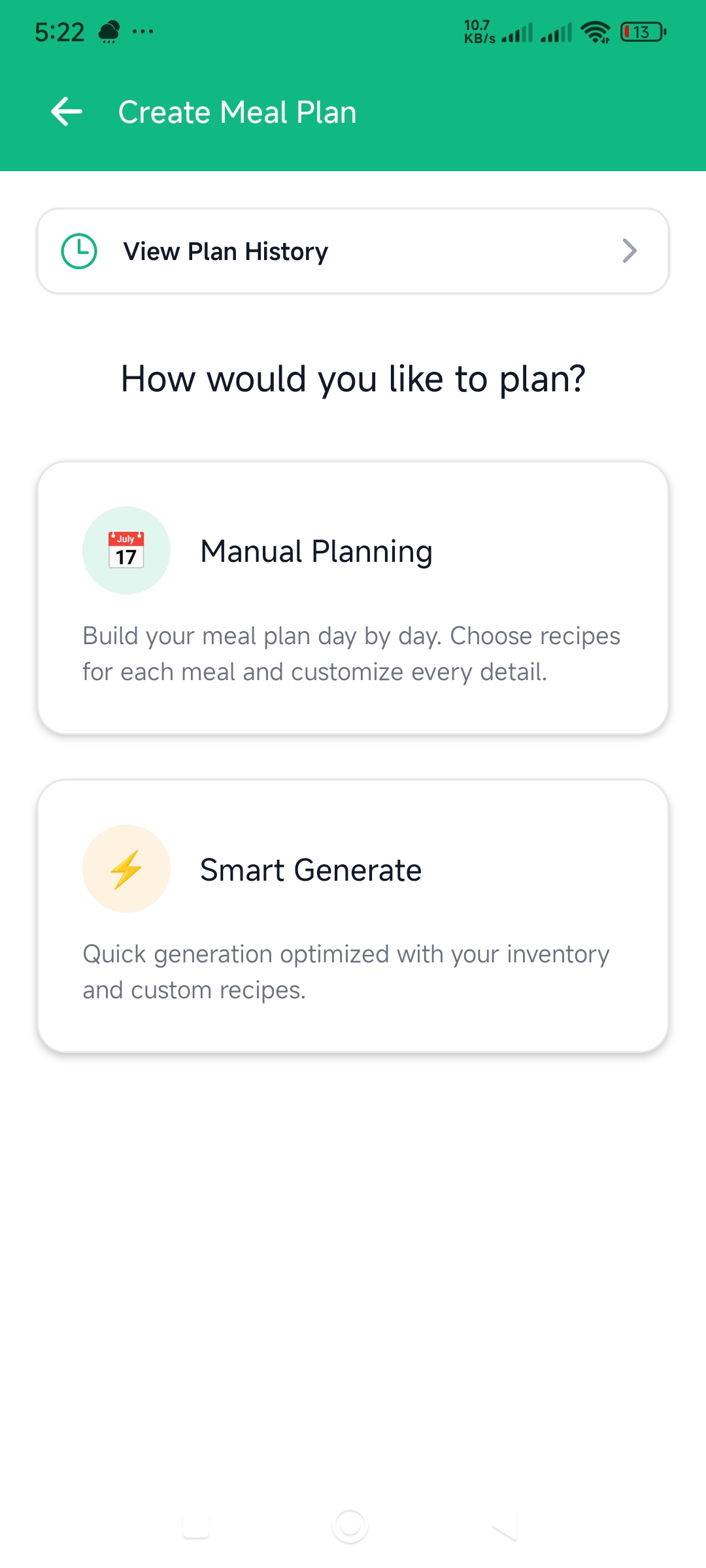Tap the network speed indicator showing 10.7 KB/s
Screen dimensions: 706x1568
tap(479, 30)
